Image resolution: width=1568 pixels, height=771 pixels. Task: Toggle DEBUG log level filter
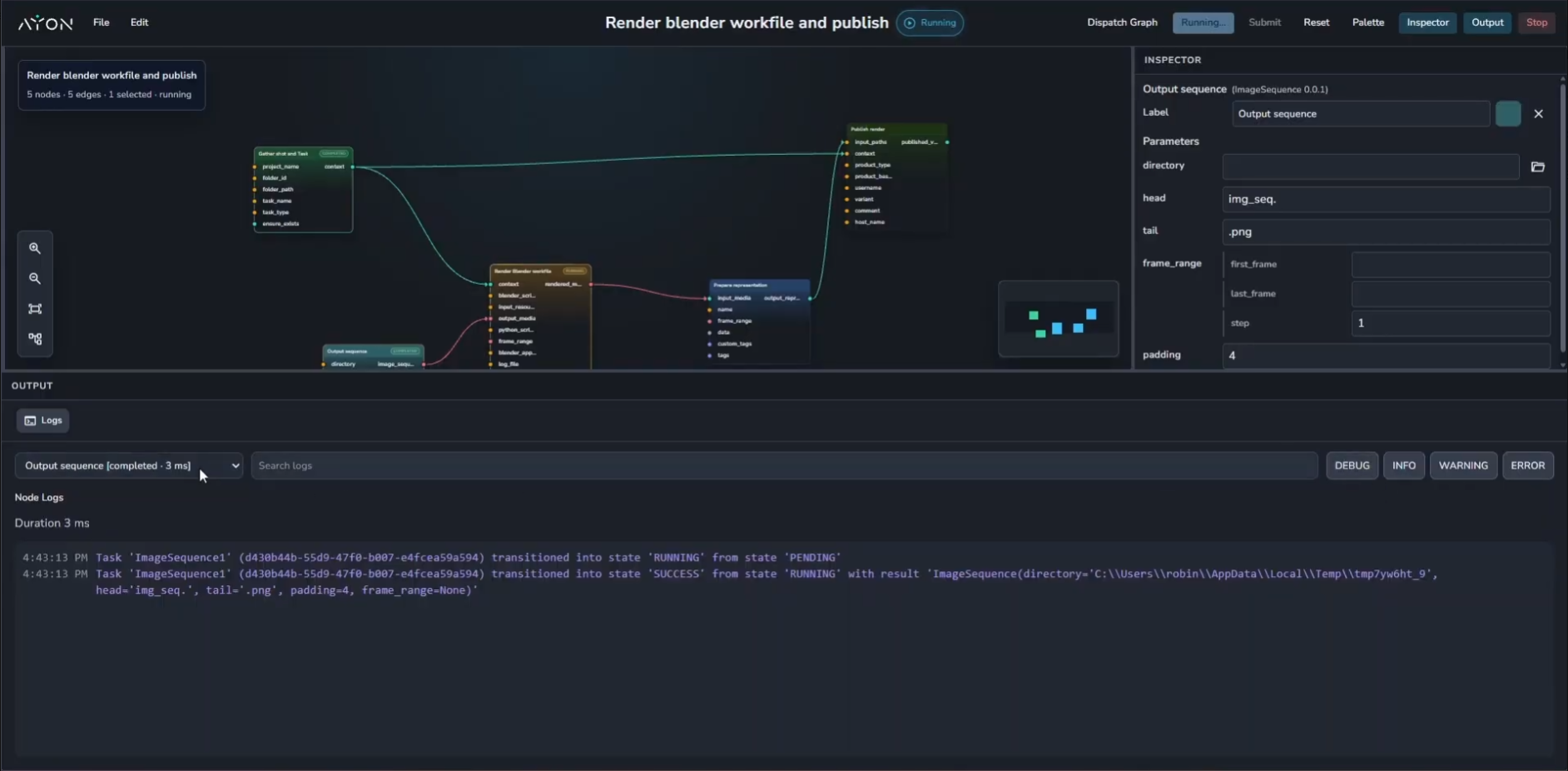point(1352,465)
